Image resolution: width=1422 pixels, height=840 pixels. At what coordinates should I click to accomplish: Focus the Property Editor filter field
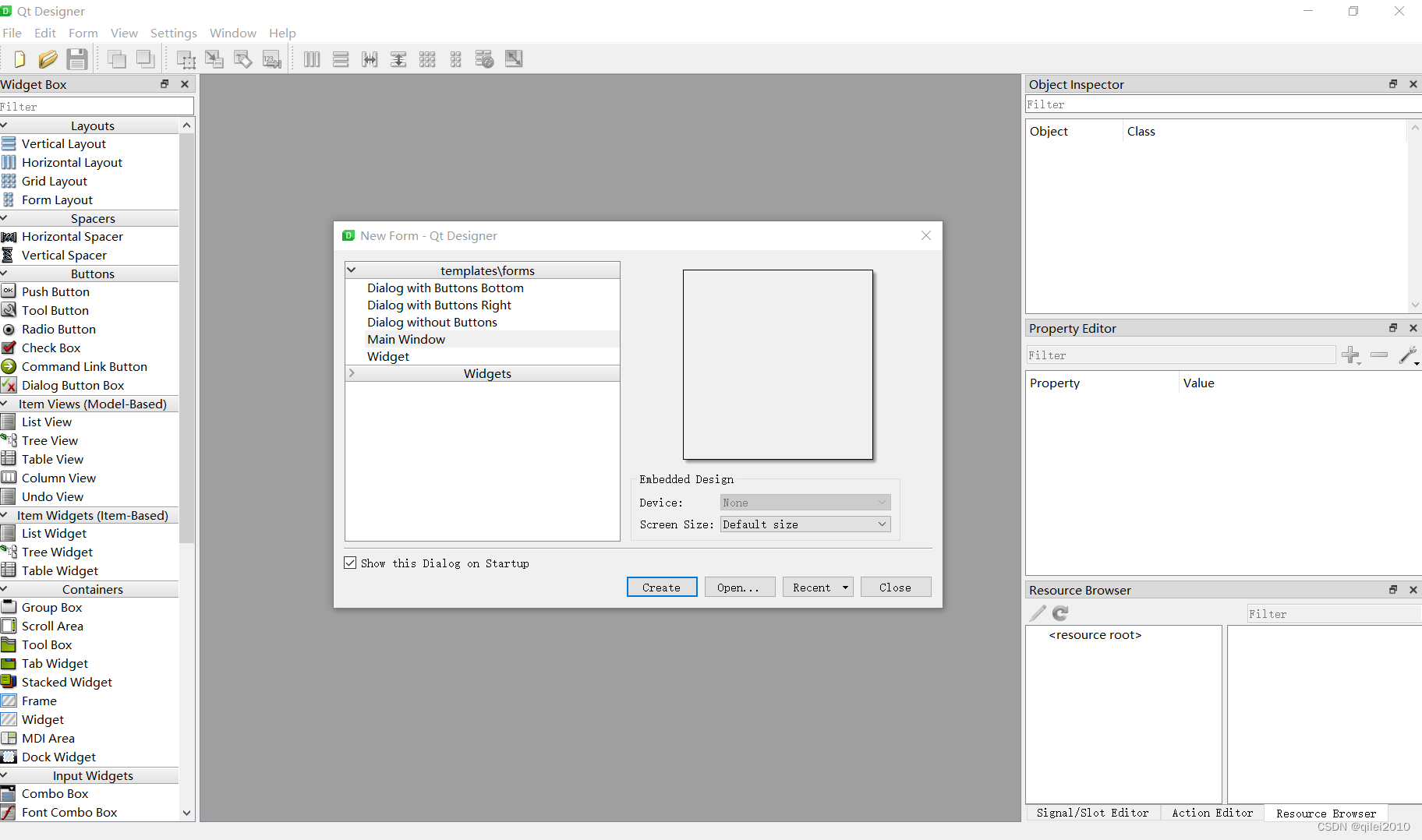click(x=1180, y=355)
